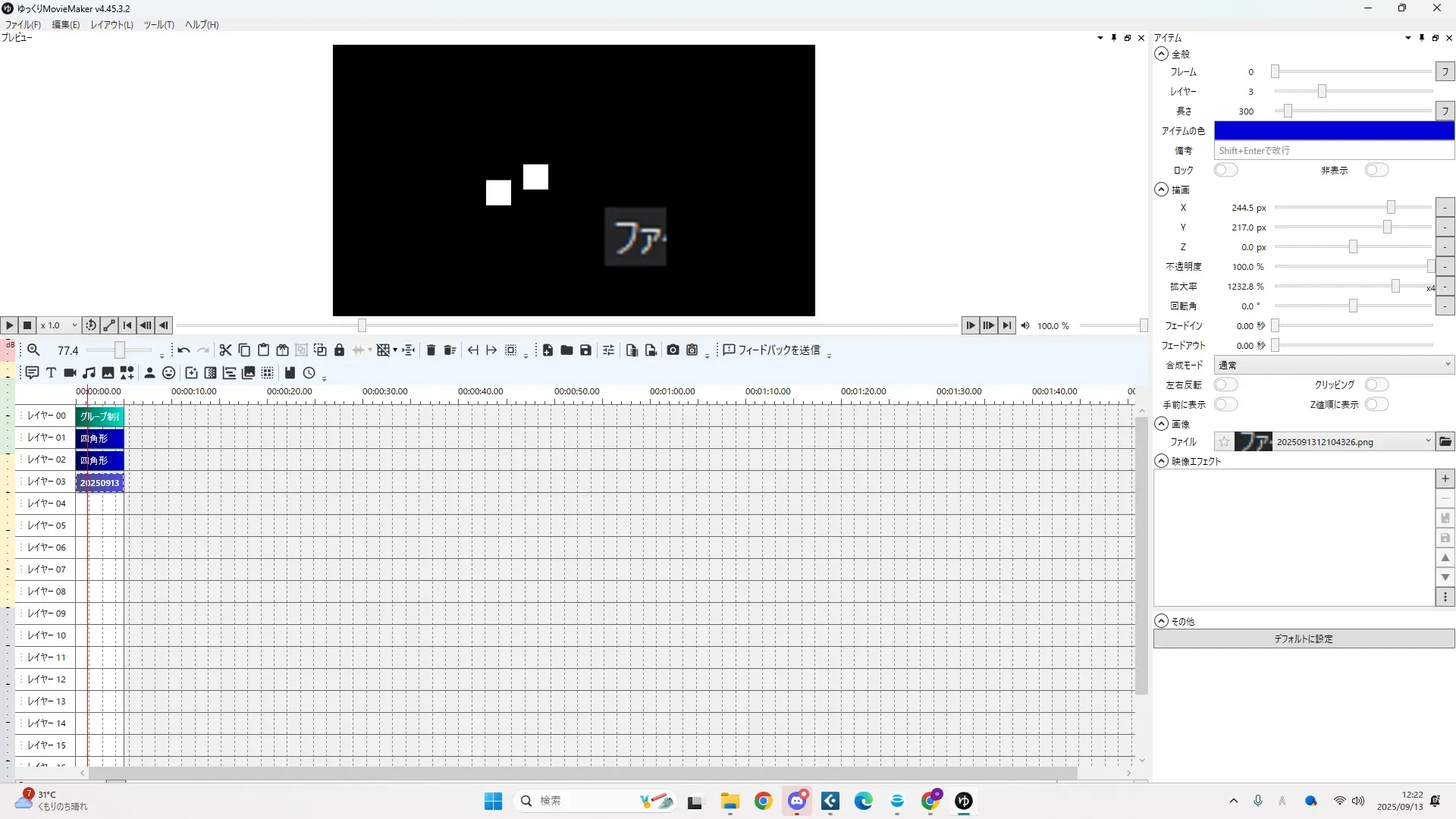Click the camera snapshot icon in toolbar
Viewport: 1456px width, 819px height.
[673, 350]
